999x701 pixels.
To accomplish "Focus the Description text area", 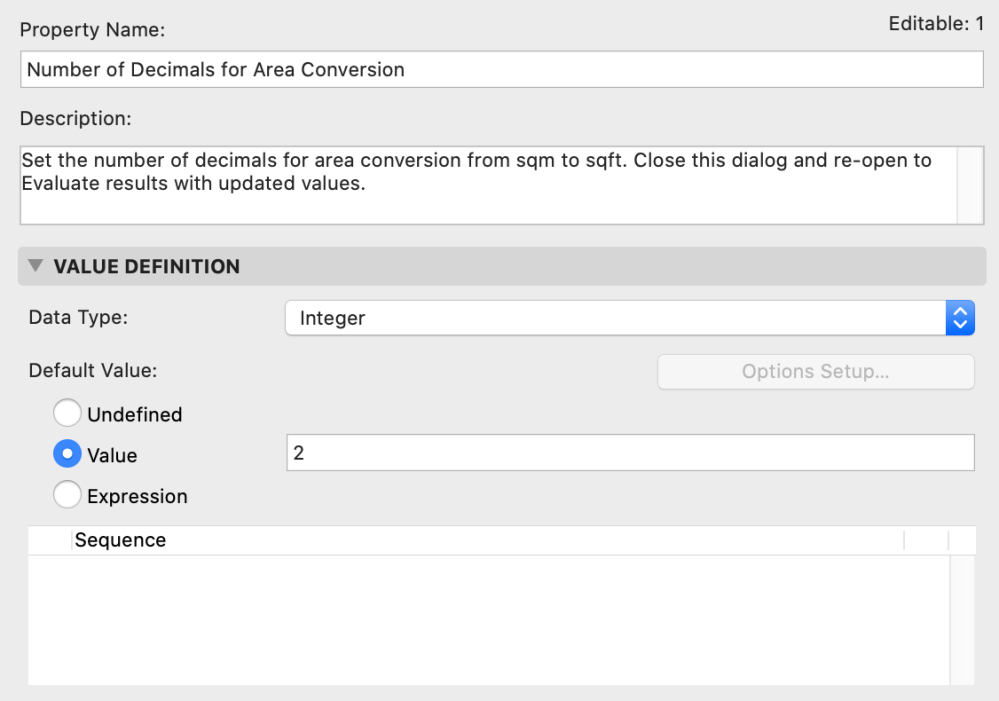I will point(488,185).
